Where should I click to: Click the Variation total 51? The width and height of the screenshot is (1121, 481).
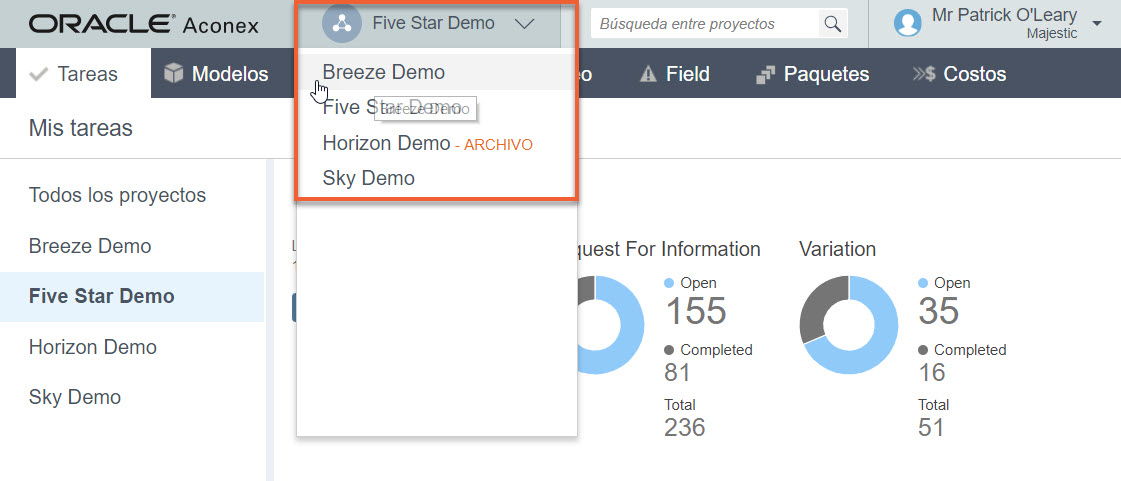click(x=931, y=427)
